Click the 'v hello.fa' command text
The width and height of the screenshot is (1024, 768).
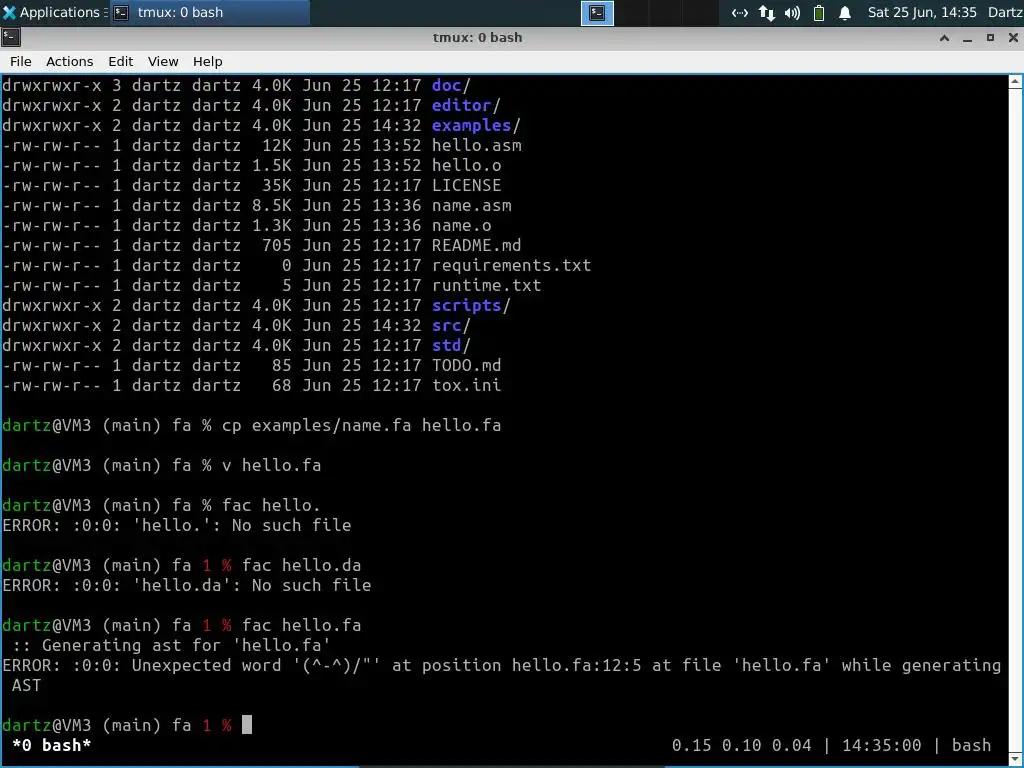click(272, 465)
